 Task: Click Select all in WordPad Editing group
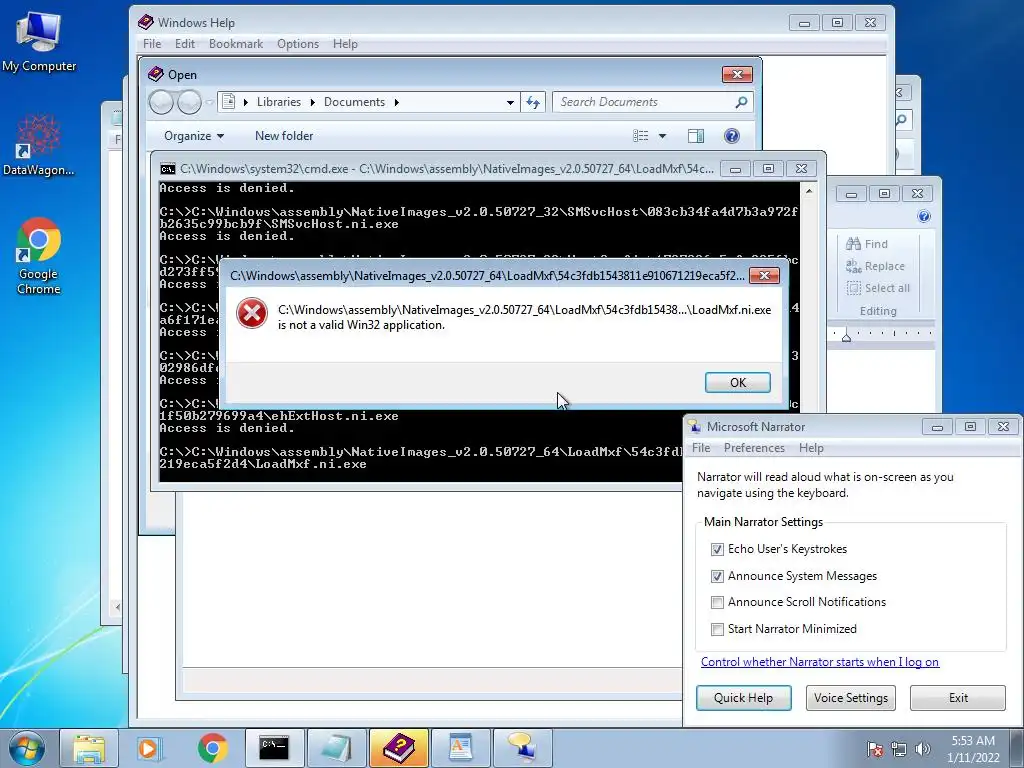[877, 288]
